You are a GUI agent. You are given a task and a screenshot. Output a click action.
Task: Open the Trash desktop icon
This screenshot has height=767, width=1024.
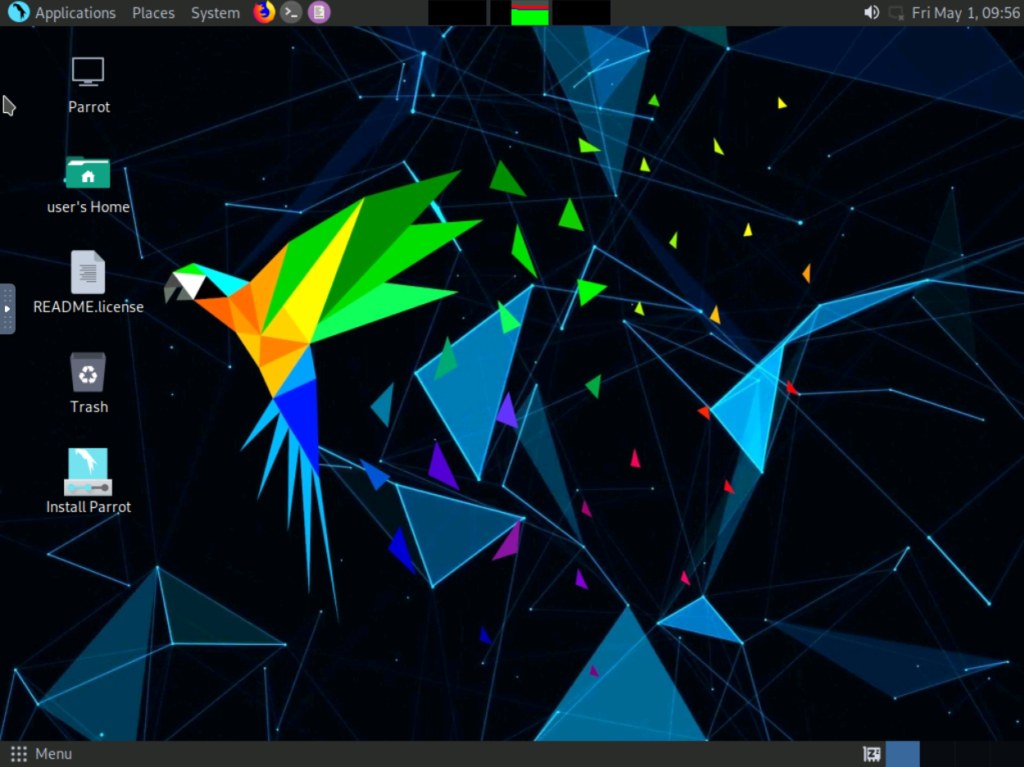(x=88, y=373)
